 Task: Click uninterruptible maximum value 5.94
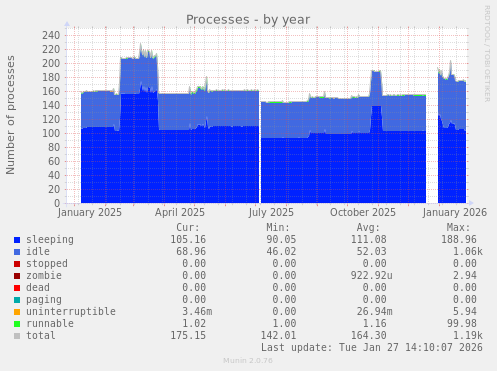click(x=464, y=312)
